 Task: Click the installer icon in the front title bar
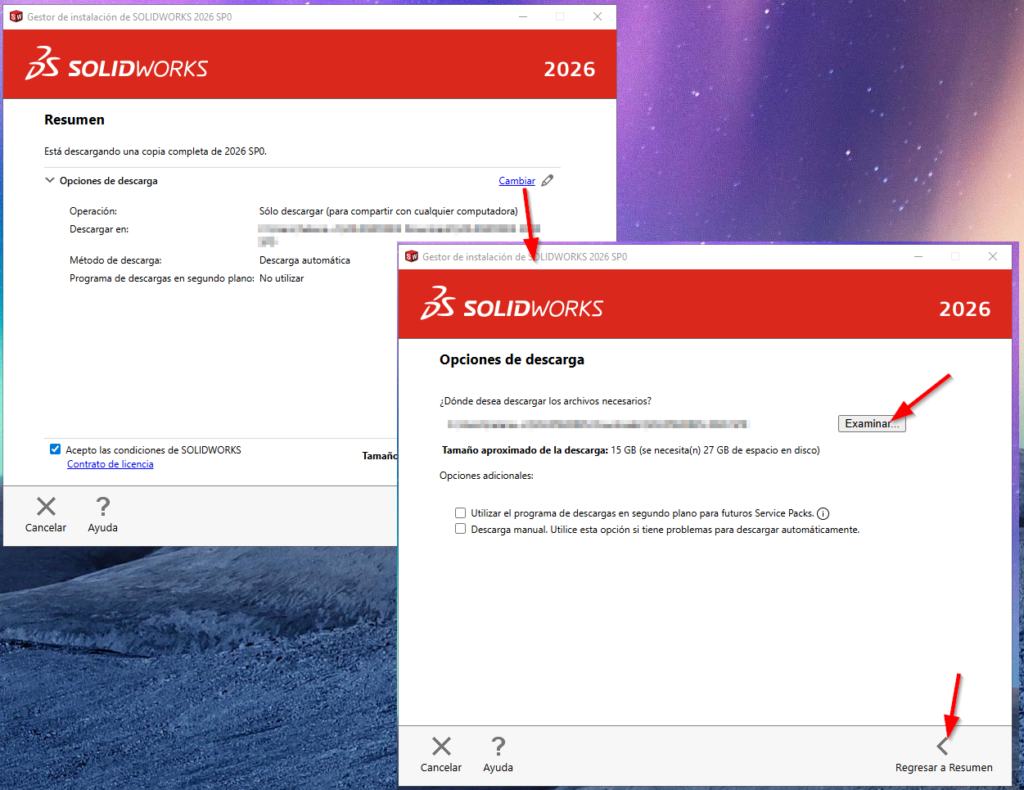(410, 256)
